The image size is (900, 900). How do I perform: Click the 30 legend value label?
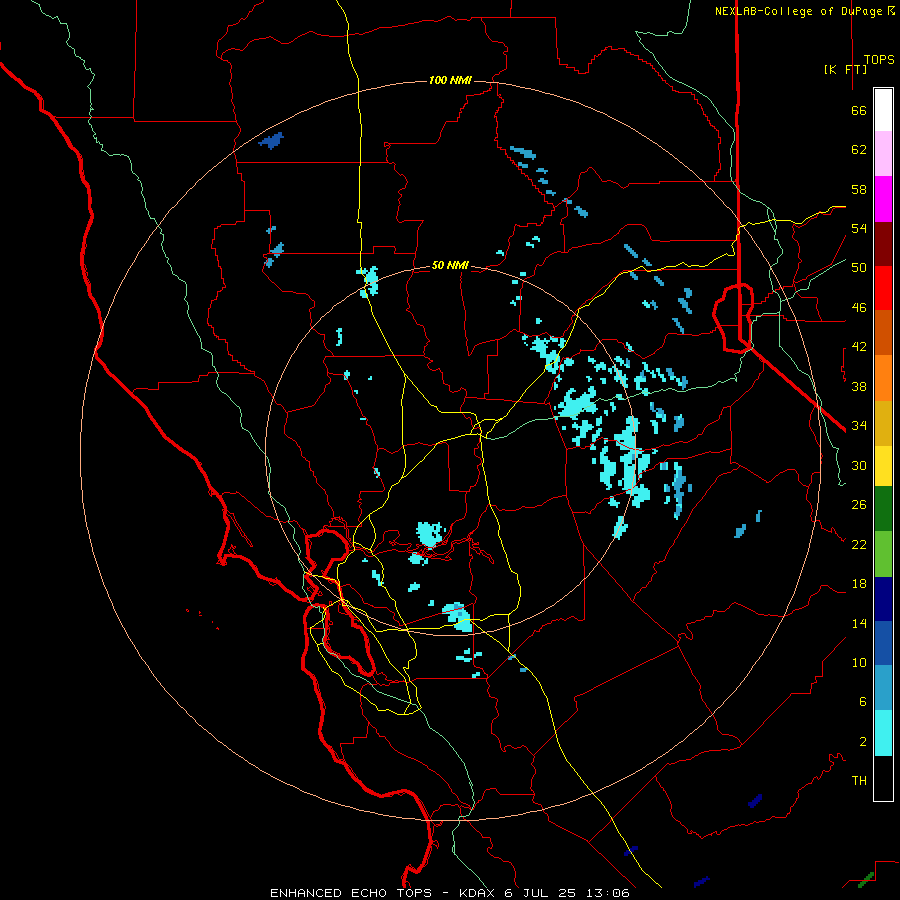pyautogui.click(x=859, y=465)
